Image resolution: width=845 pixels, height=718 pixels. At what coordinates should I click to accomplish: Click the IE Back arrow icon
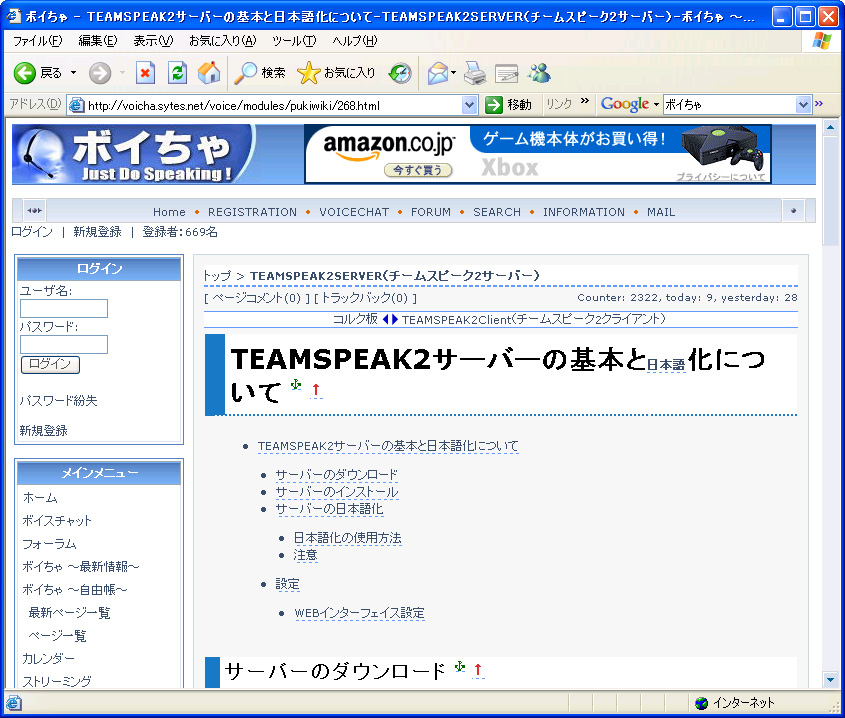point(24,73)
